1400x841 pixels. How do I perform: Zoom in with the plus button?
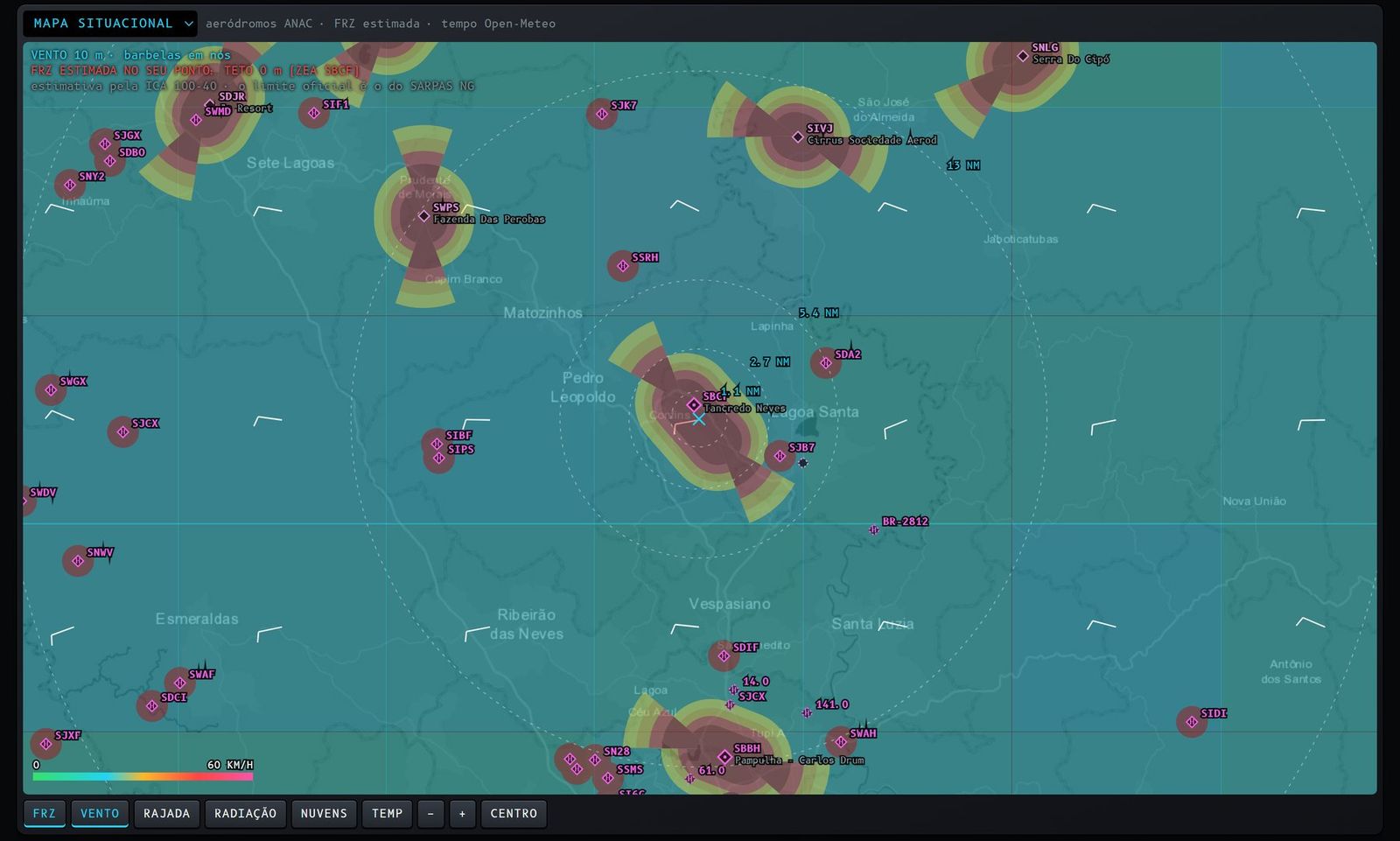tap(462, 814)
